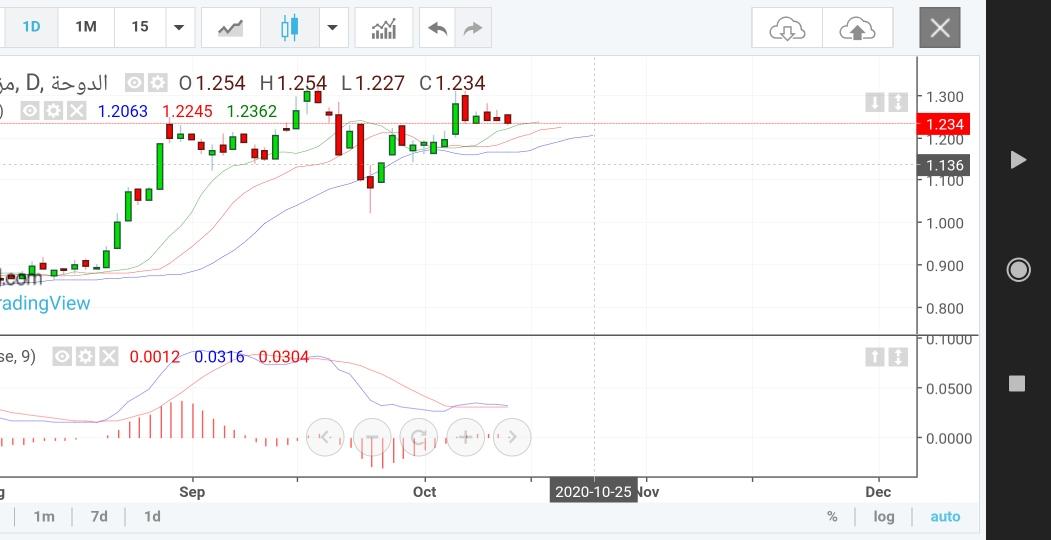Click the cloud upload save-chart icon
The image size is (1051, 540).
[x=857, y=28]
